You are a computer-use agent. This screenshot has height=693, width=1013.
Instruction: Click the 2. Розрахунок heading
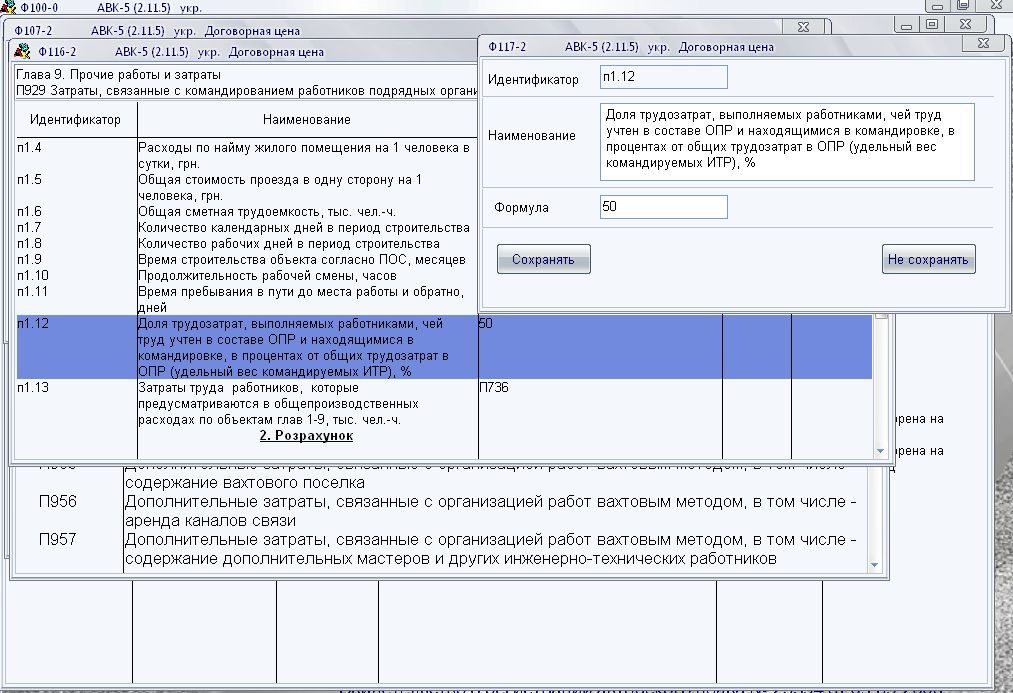[x=306, y=436]
